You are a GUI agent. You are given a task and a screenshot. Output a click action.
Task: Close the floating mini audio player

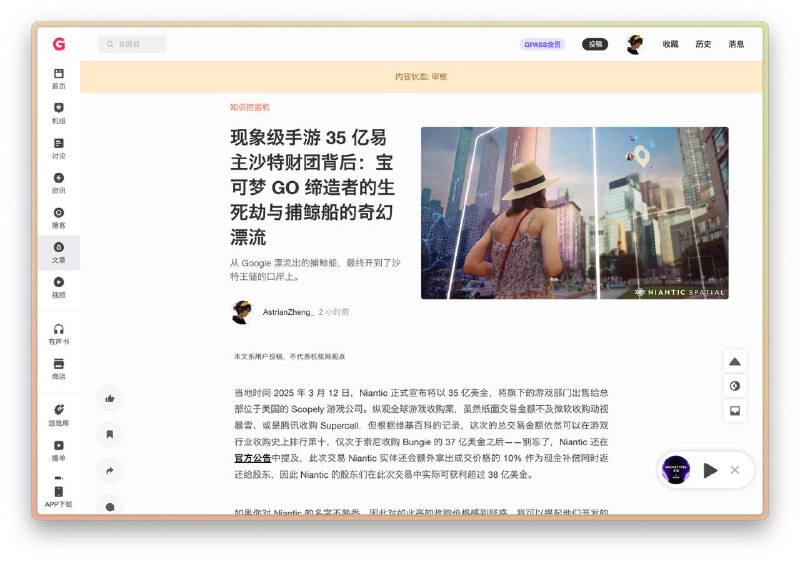735,470
